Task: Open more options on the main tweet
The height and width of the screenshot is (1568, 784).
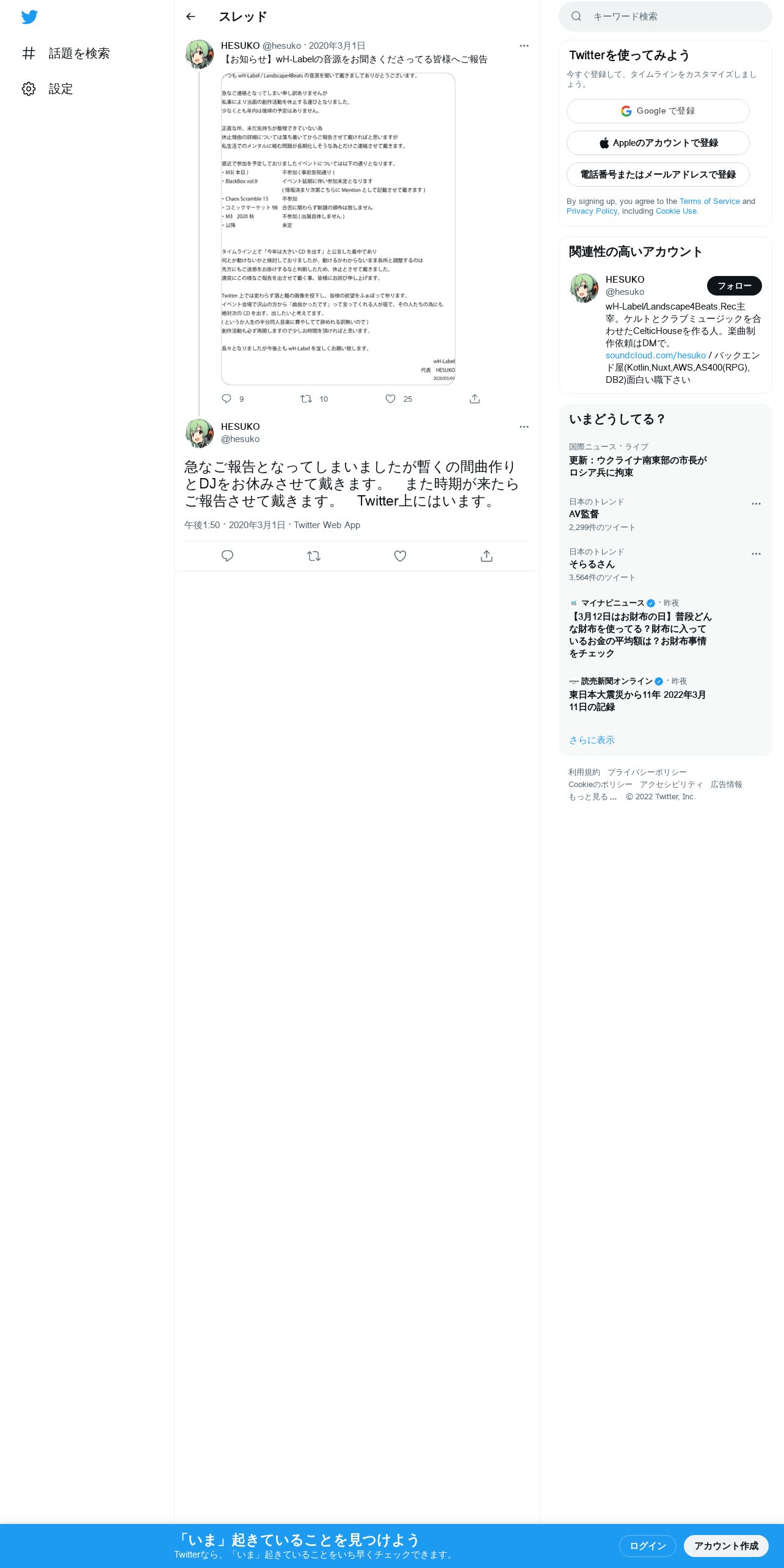Action: coord(524,427)
